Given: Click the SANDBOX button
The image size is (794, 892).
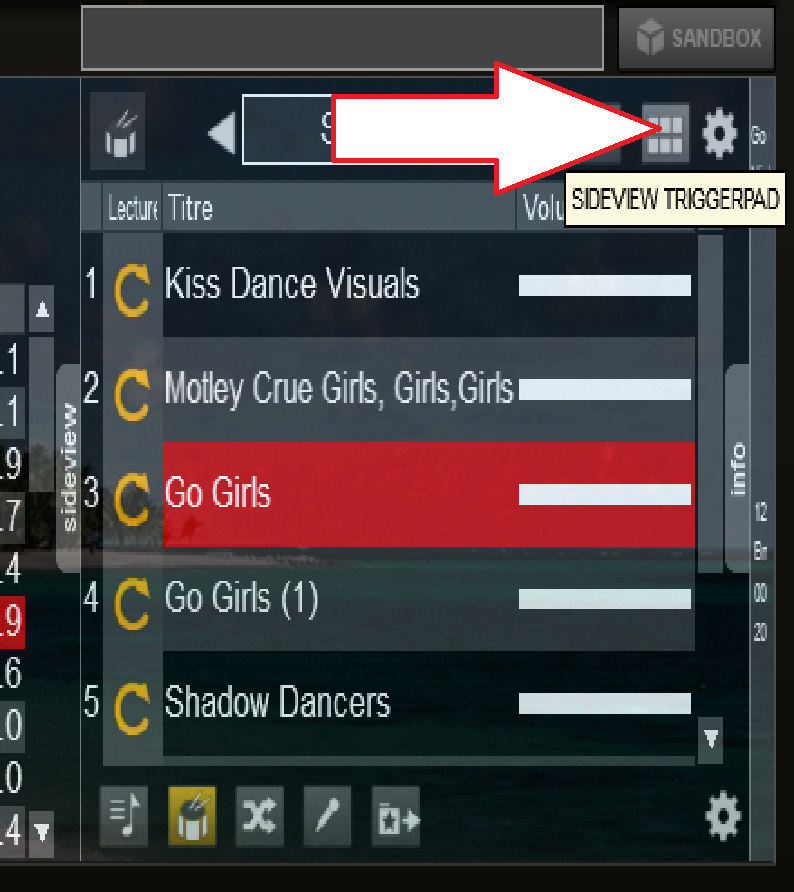Looking at the screenshot, I should [696, 39].
